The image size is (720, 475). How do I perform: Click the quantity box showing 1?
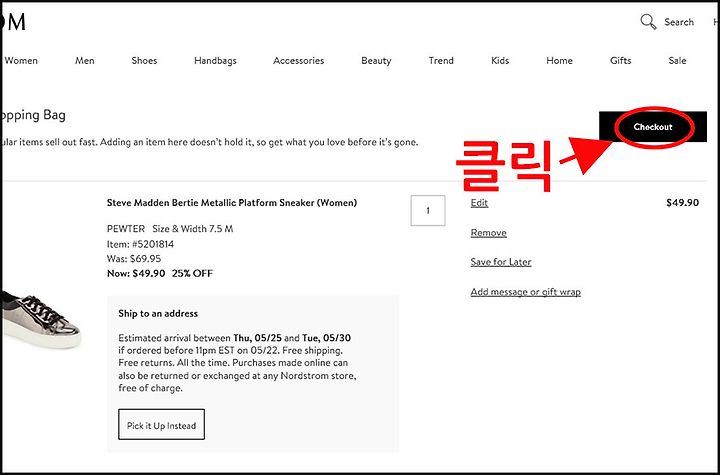tap(428, 210)
